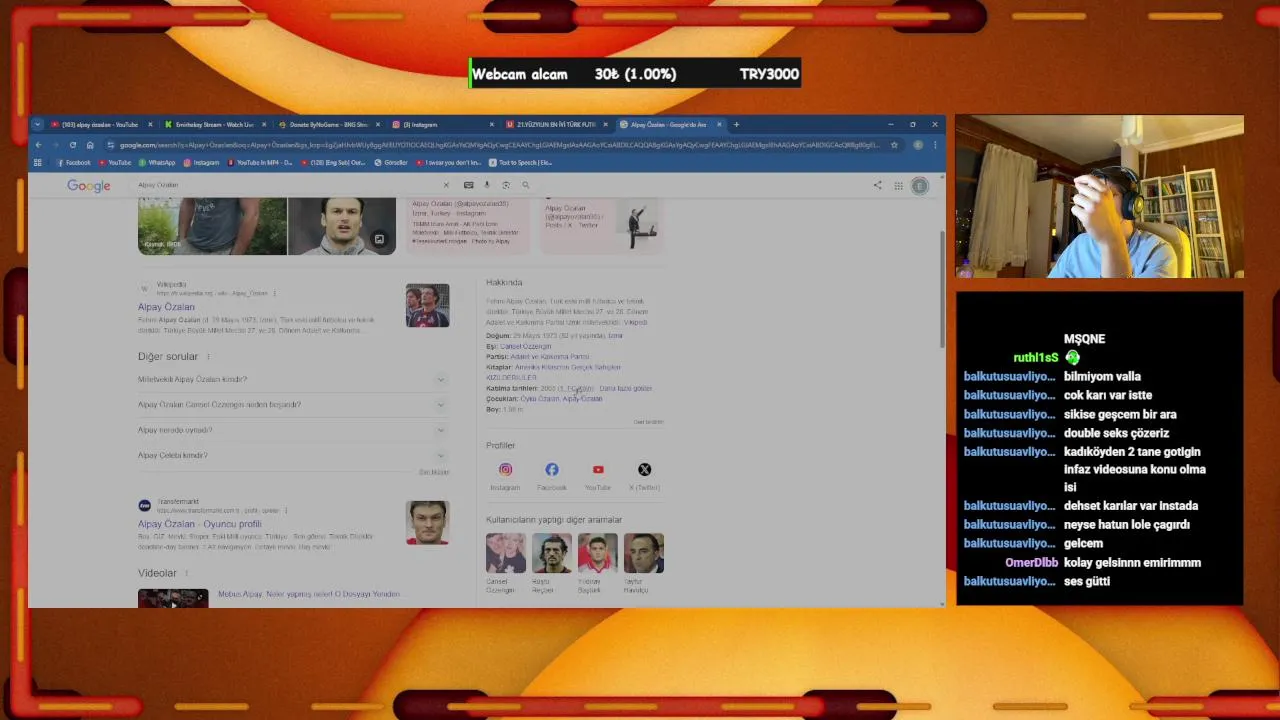Open the Adalet ve Kalkınma Partisi link
1280x720 pixels.
pos(550,357)
